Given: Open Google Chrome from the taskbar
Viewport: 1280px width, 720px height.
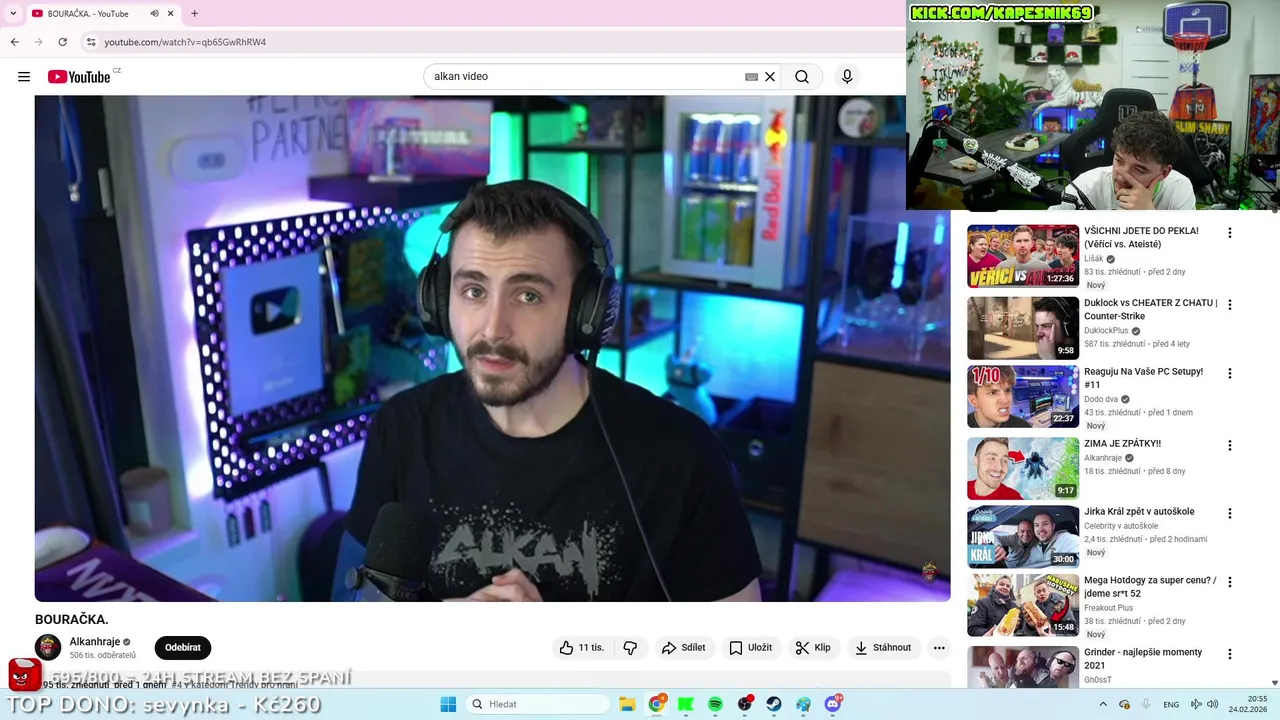Looking at the screenshot, I should point(656,704).
